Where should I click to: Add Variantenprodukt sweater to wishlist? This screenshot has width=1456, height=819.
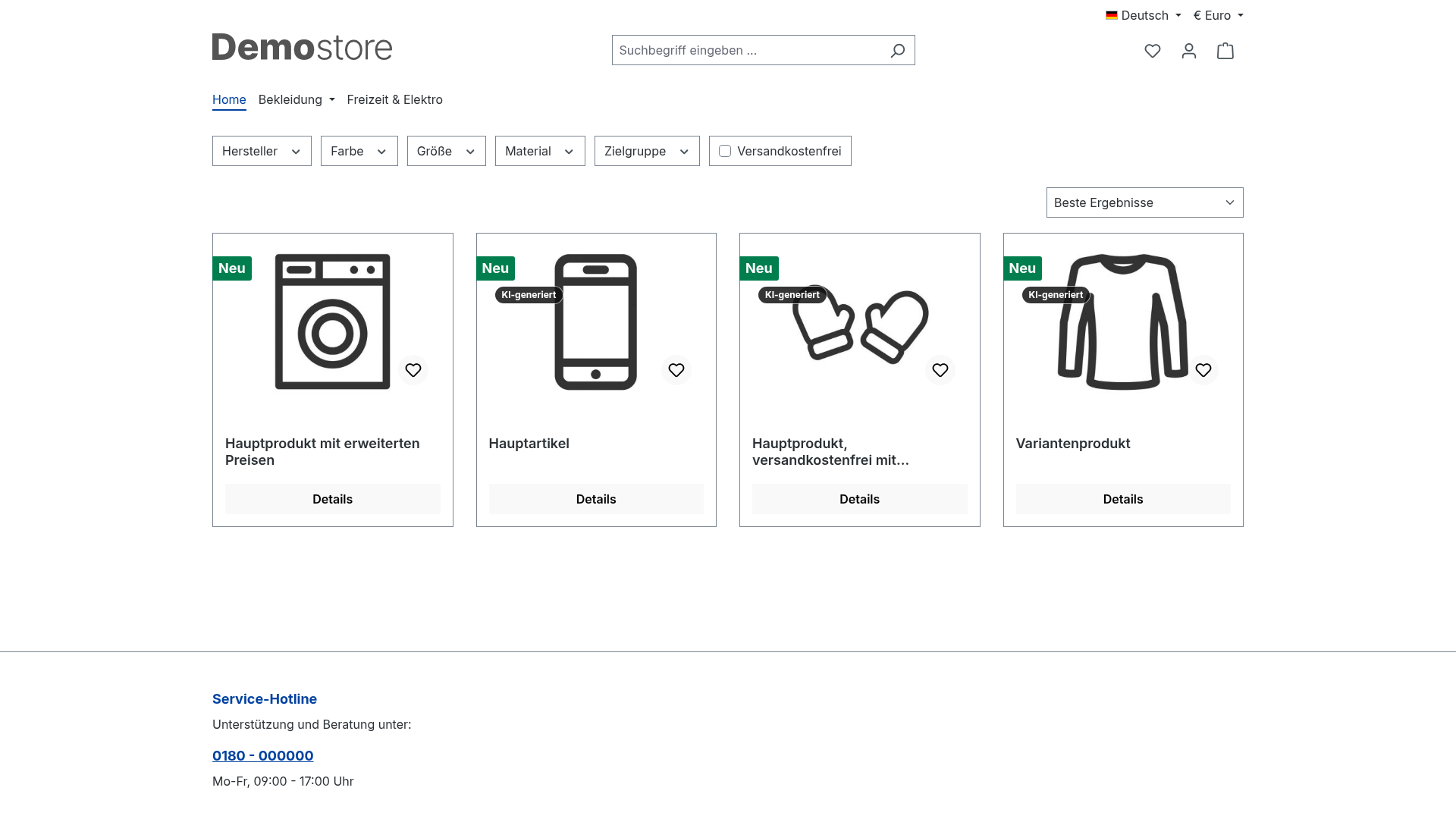pos(1203,370)
